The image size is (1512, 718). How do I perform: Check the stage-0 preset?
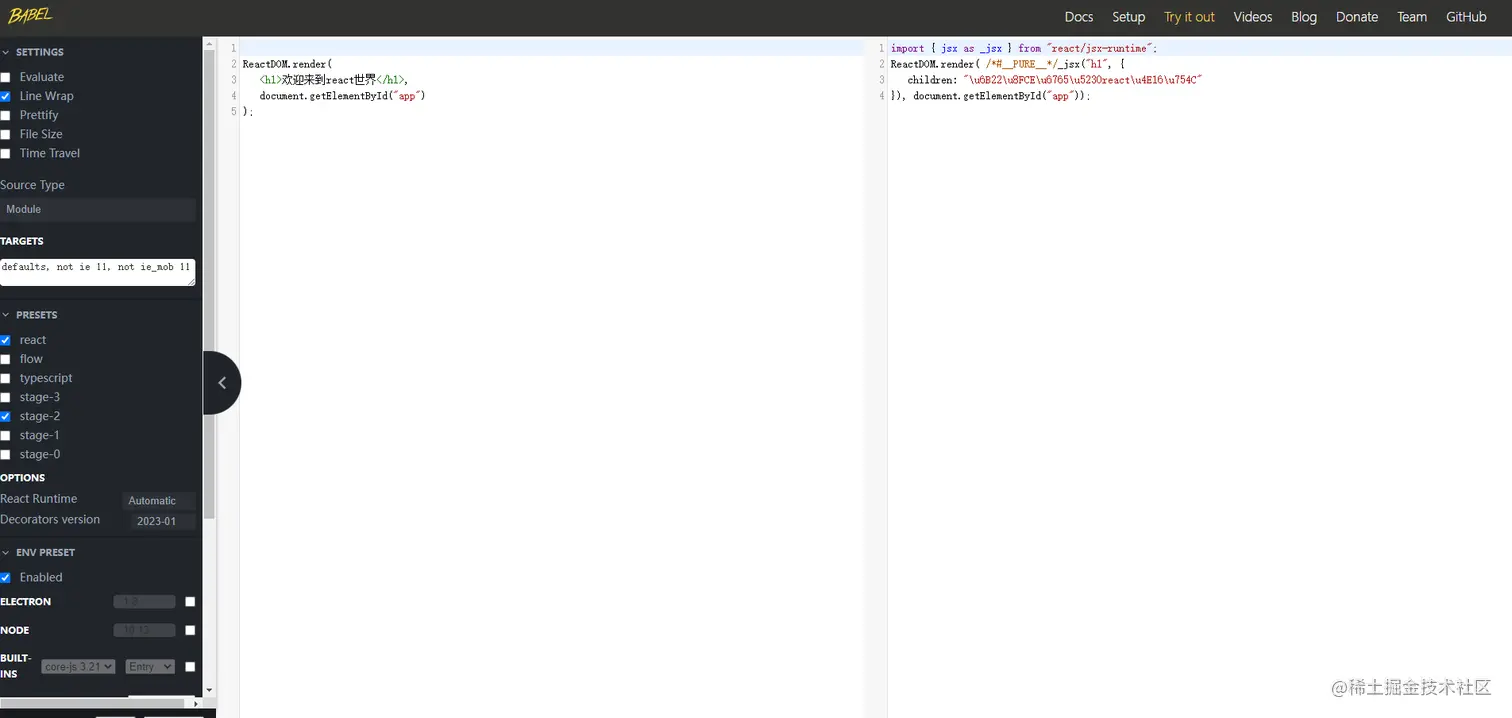click(x=6, y=454)
